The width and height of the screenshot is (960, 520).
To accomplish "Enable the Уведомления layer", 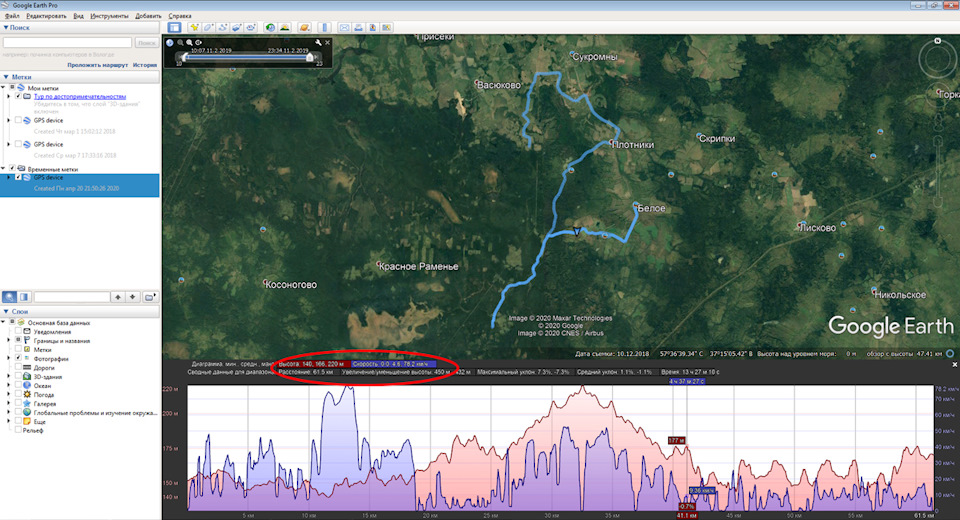I will tap(18, 331).
